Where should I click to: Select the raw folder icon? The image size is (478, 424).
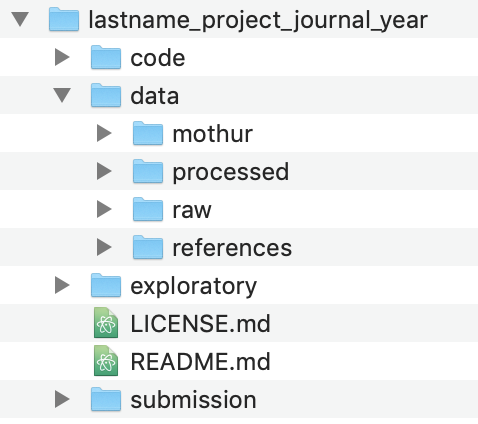[x=148, y=209]
